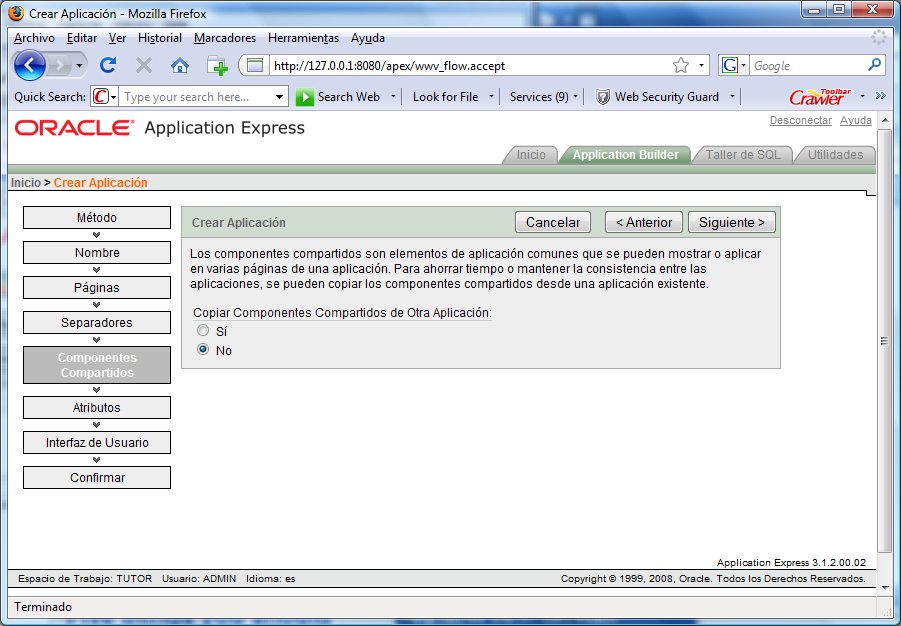
Task: Click the page identity icon in the address bar
Action: [255, 66]
